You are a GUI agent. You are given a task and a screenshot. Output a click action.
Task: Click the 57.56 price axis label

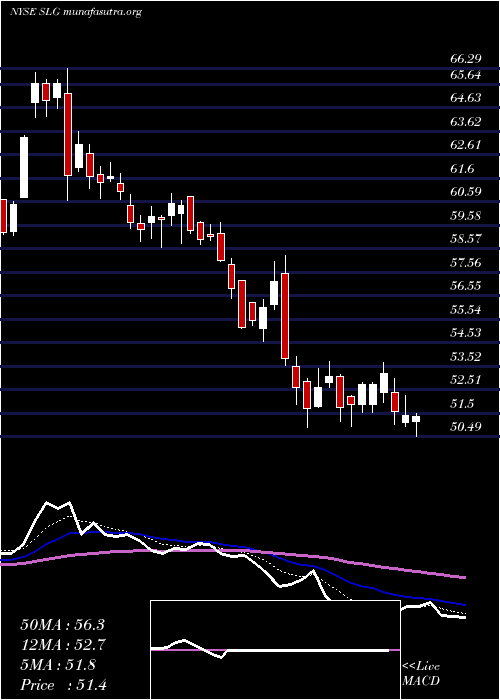pos(465,262)
